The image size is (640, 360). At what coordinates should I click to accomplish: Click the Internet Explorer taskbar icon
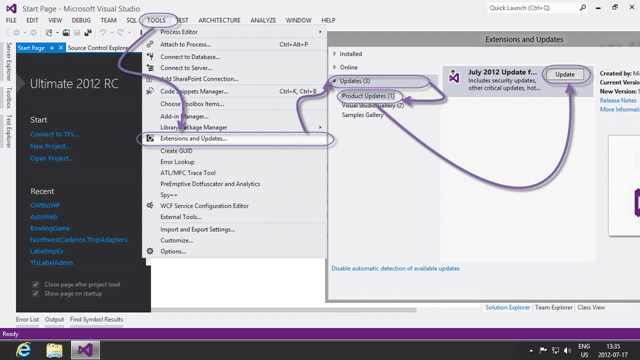[23, 350]
